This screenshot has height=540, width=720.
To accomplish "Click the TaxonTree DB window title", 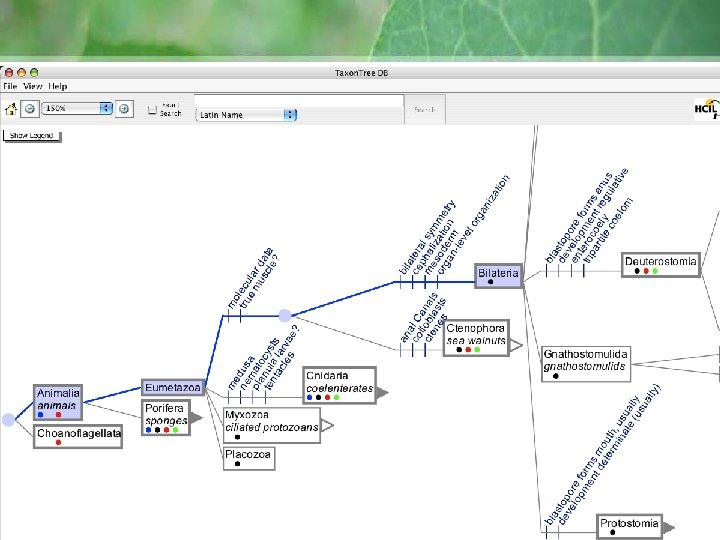I will click(361, 73).
